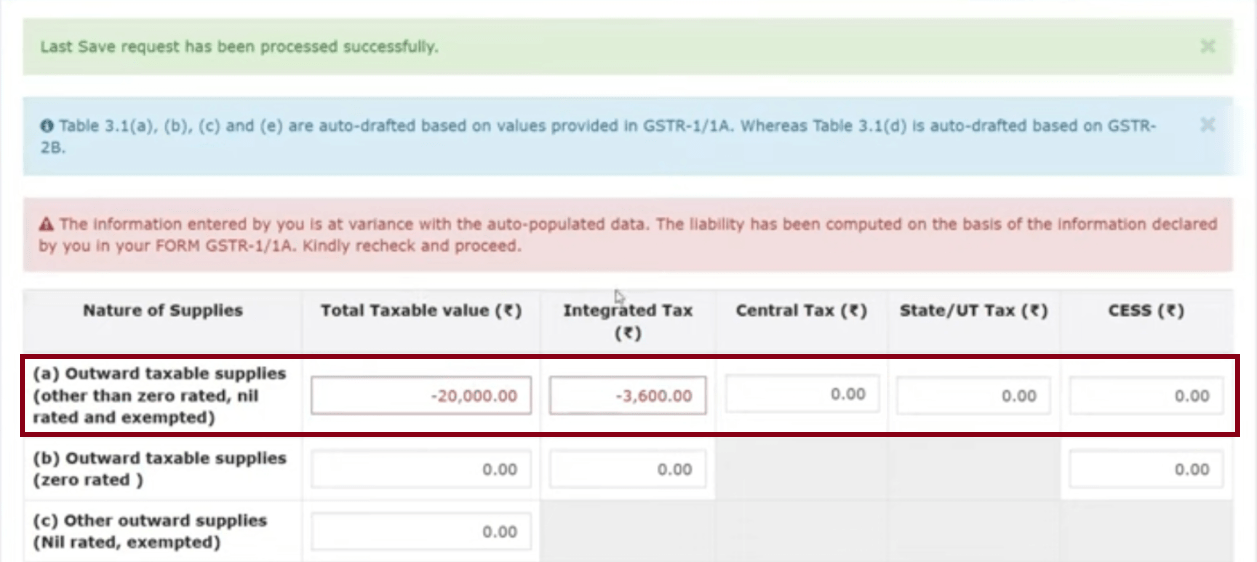Select State/UT Tax field in row (a)
Viewport: 1257px width, 562px height.
point(974,395)
